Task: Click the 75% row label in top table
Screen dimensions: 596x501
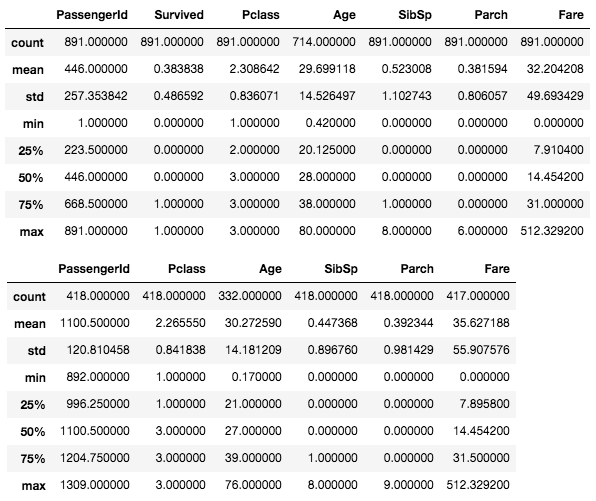Action: click(x=31, y=205)
